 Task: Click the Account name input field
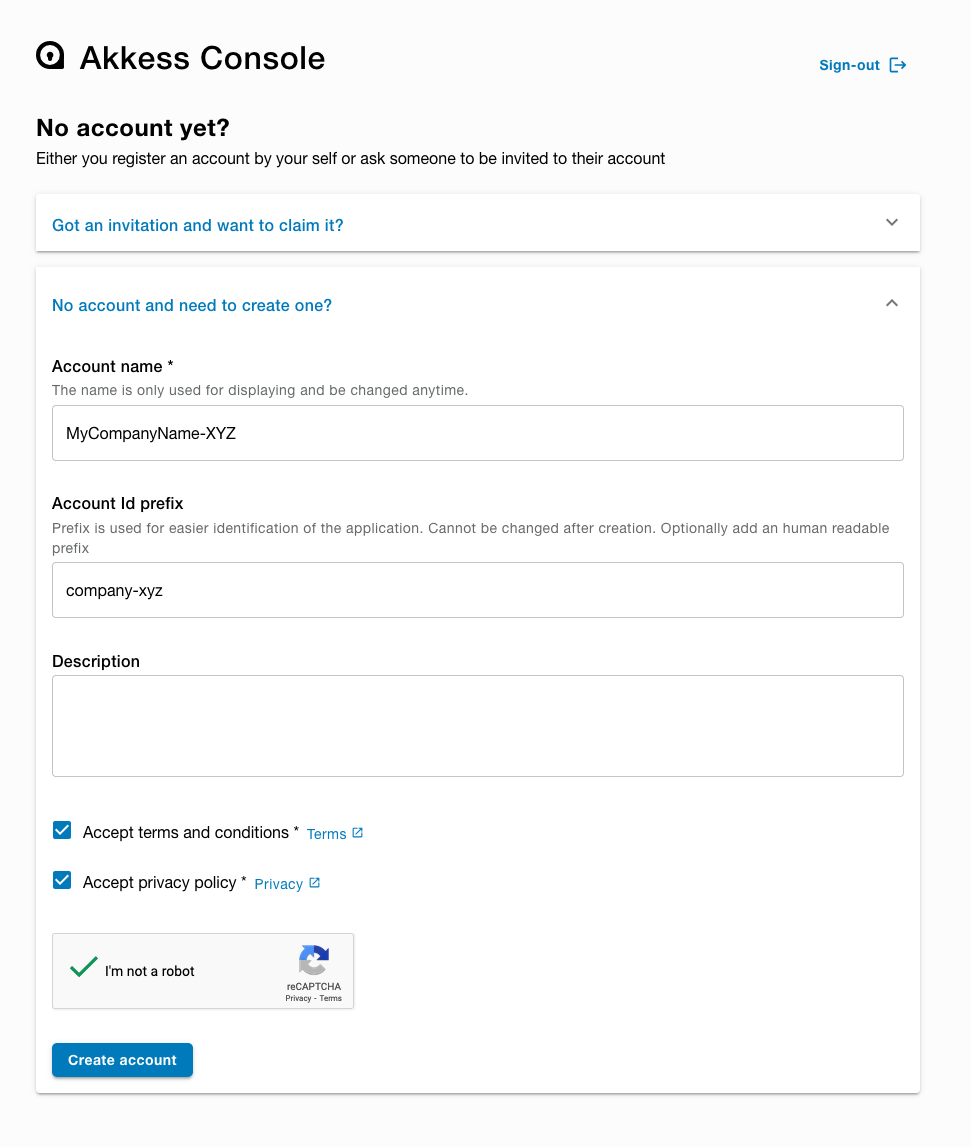tap(477, 433)
